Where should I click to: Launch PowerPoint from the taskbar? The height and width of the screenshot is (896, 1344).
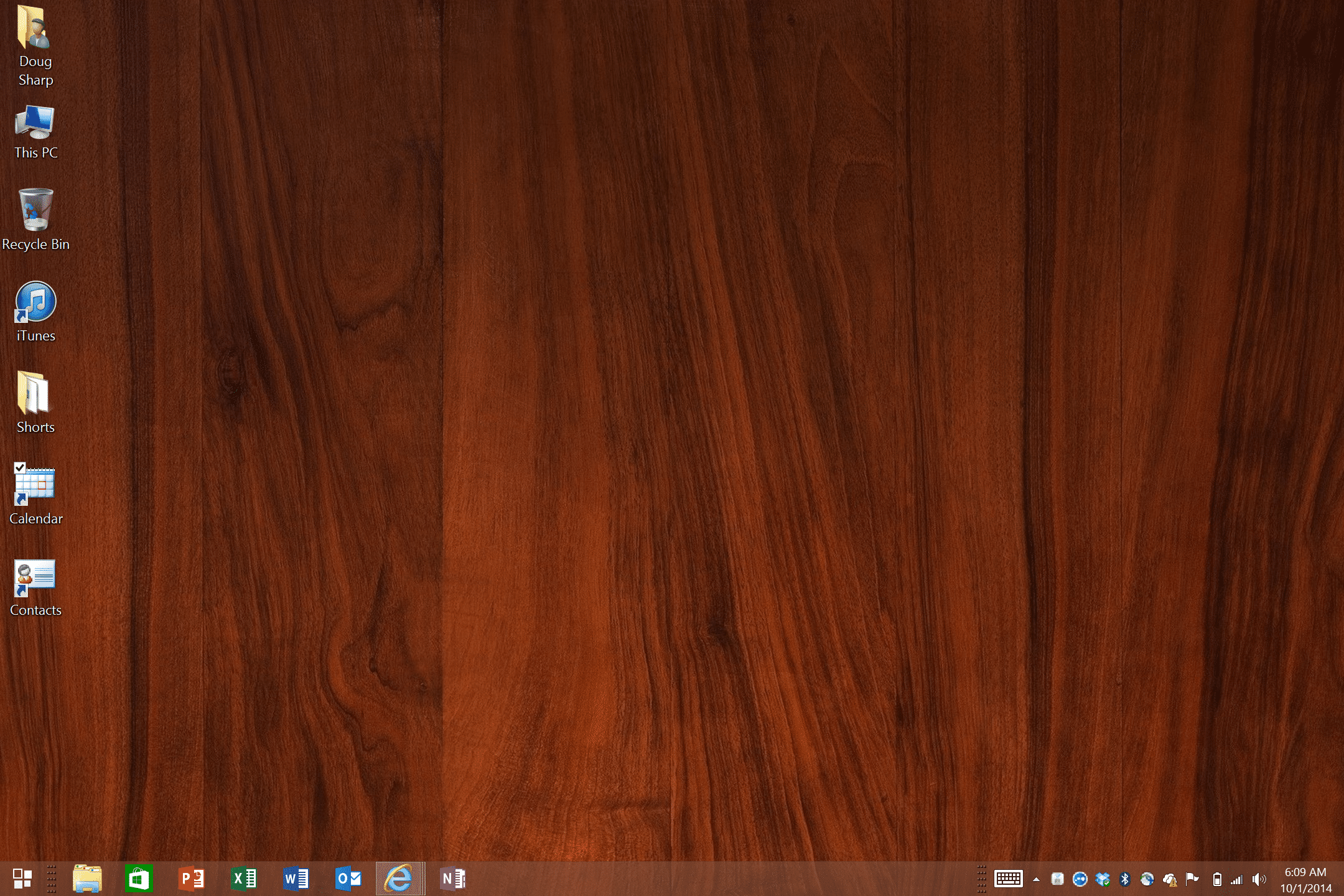191,879
